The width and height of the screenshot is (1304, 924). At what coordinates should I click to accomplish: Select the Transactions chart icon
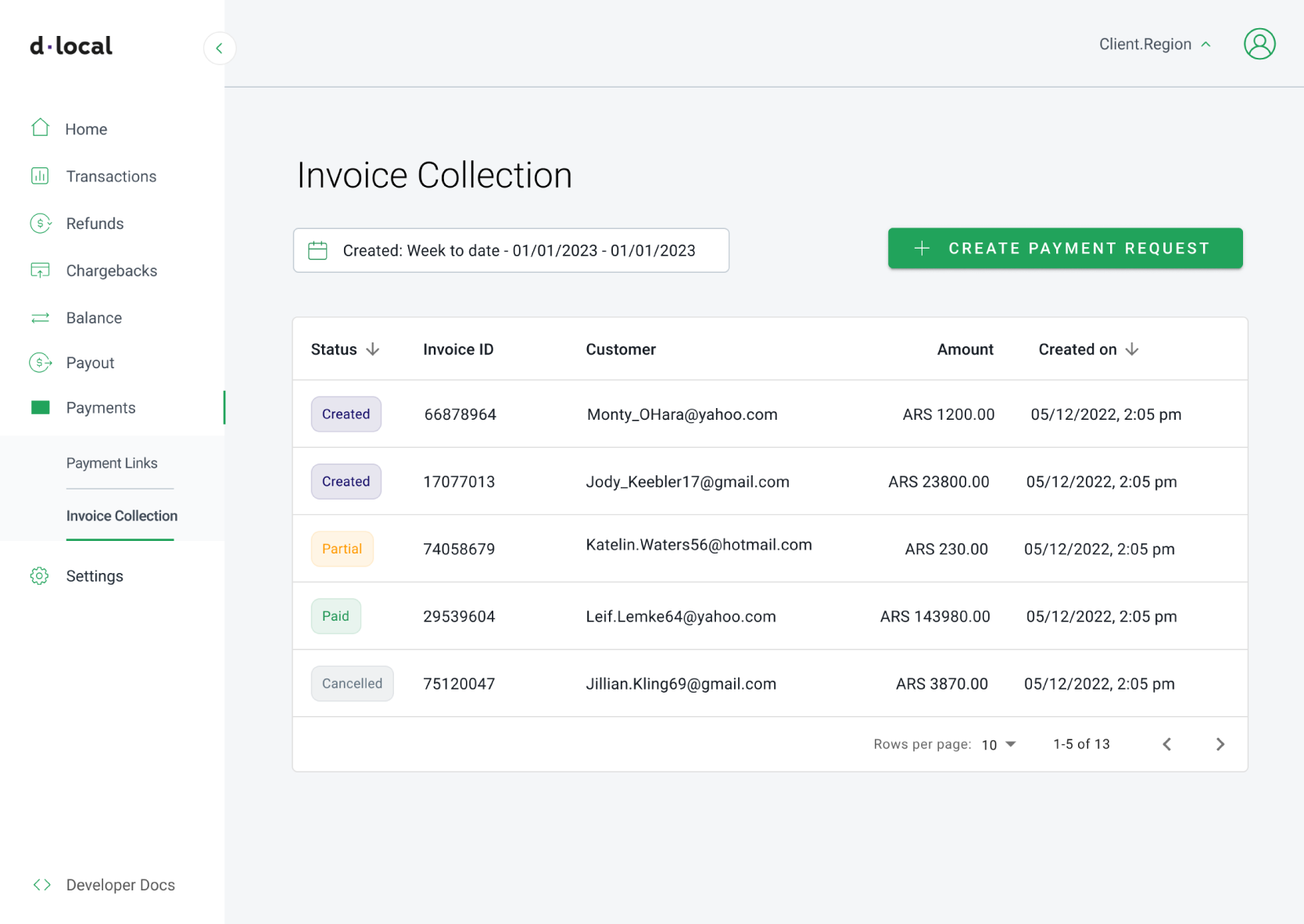coord(40,176)
